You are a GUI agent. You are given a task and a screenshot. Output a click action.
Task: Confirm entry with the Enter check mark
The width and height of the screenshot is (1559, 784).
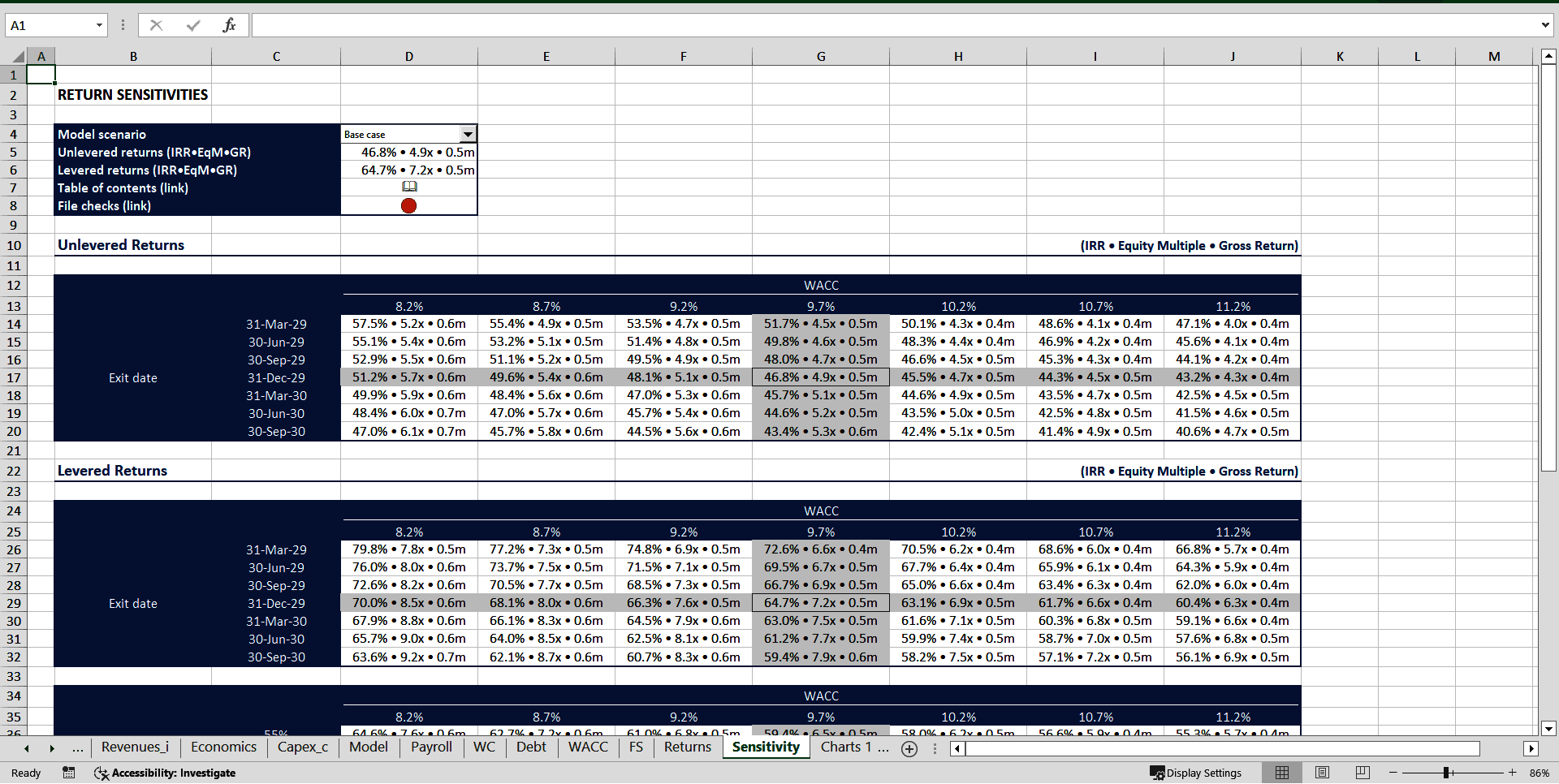coord(192,24)
